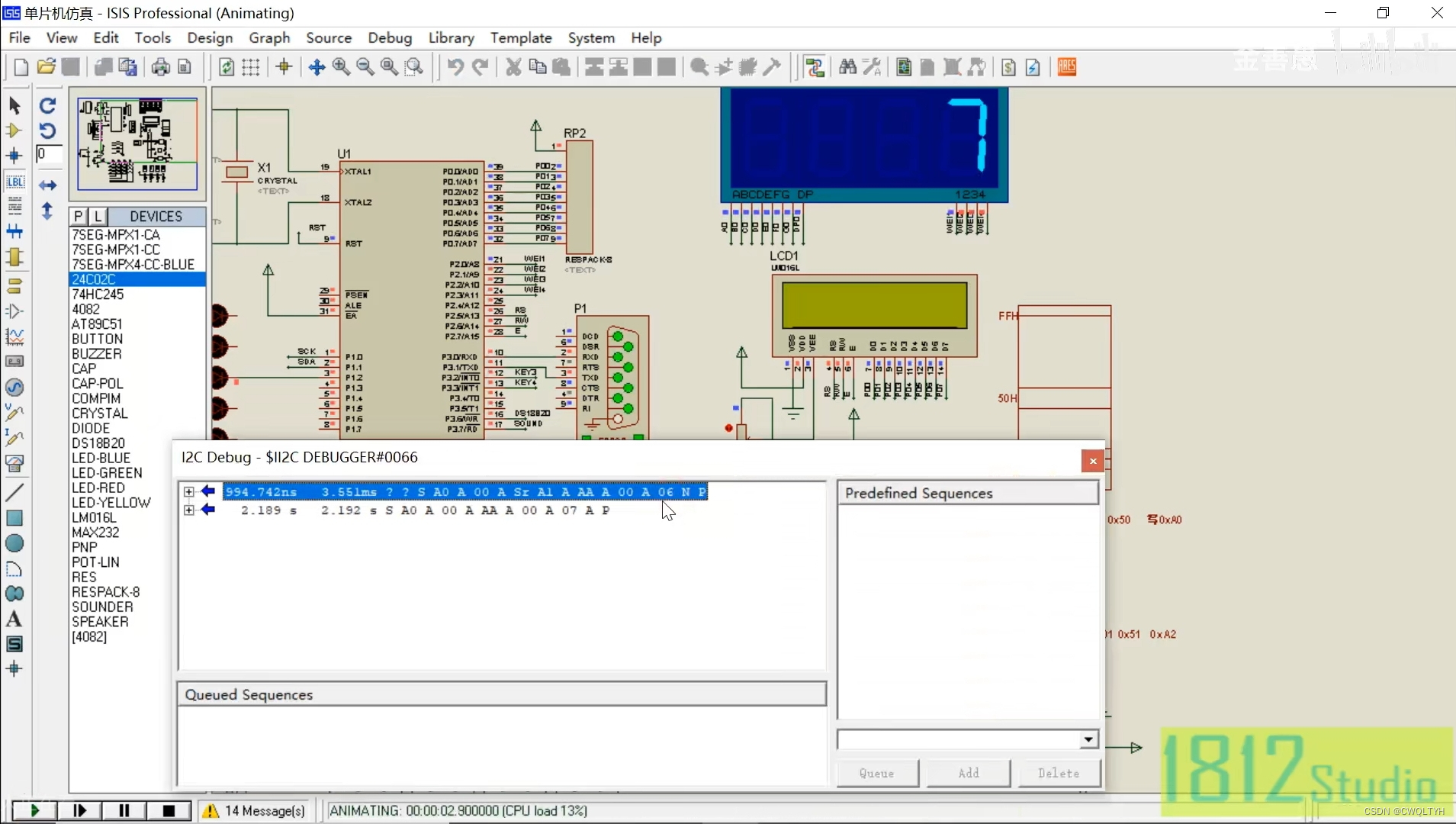Image resolution: width=1456 pixels, height=824 pixels.
Task: Click vertical mirror flip icon
Action: (47, 211)
